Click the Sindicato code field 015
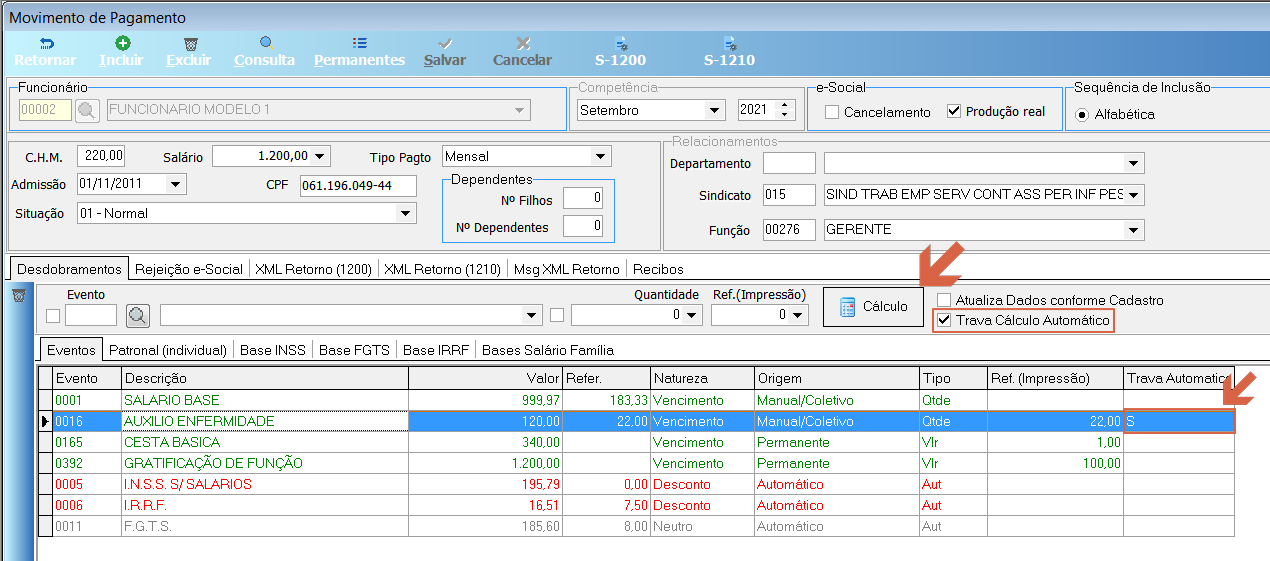1270x561 pixels. 789,195
